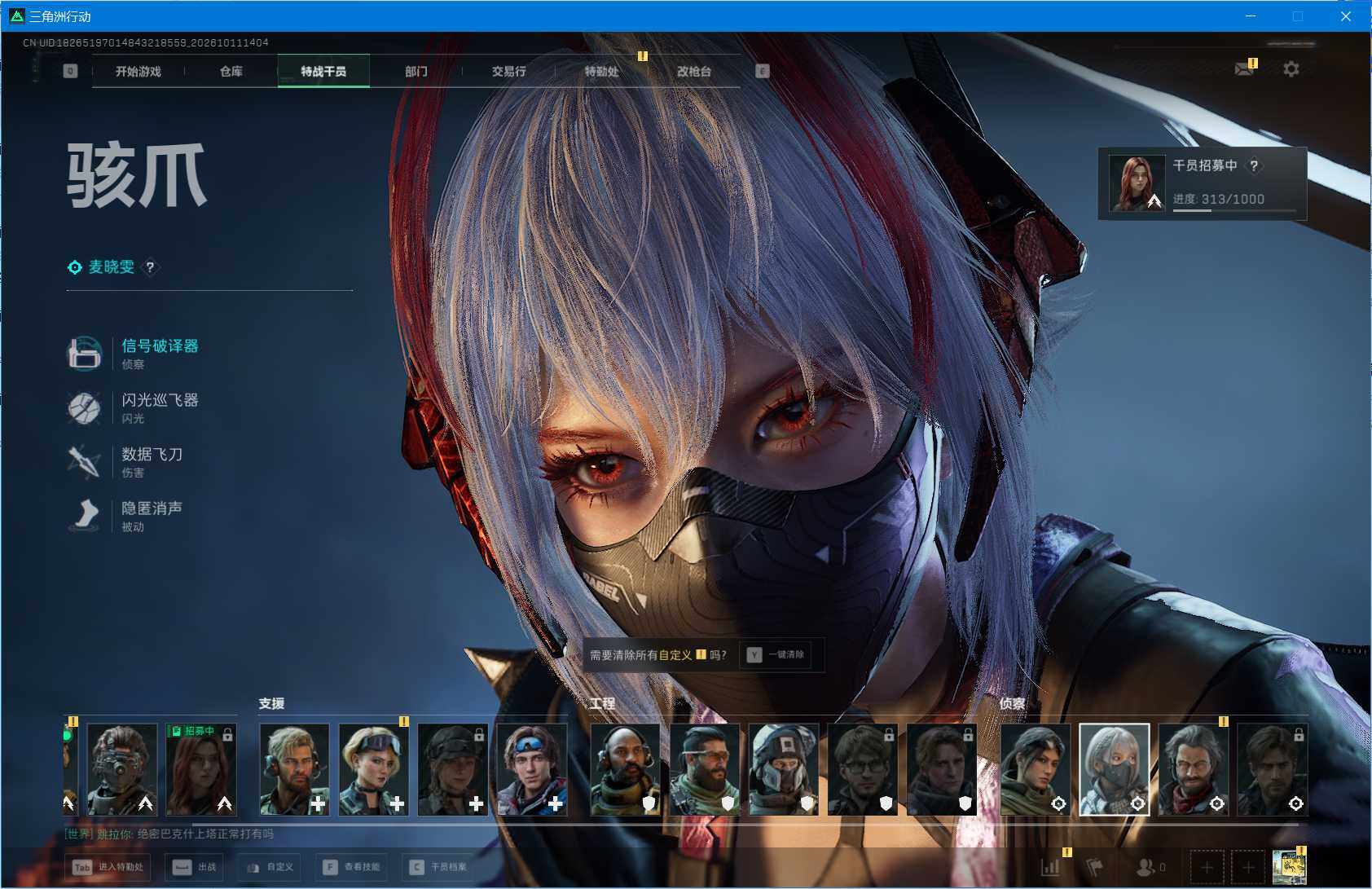Switch to the 改枪台 tab

coord(694,72)
